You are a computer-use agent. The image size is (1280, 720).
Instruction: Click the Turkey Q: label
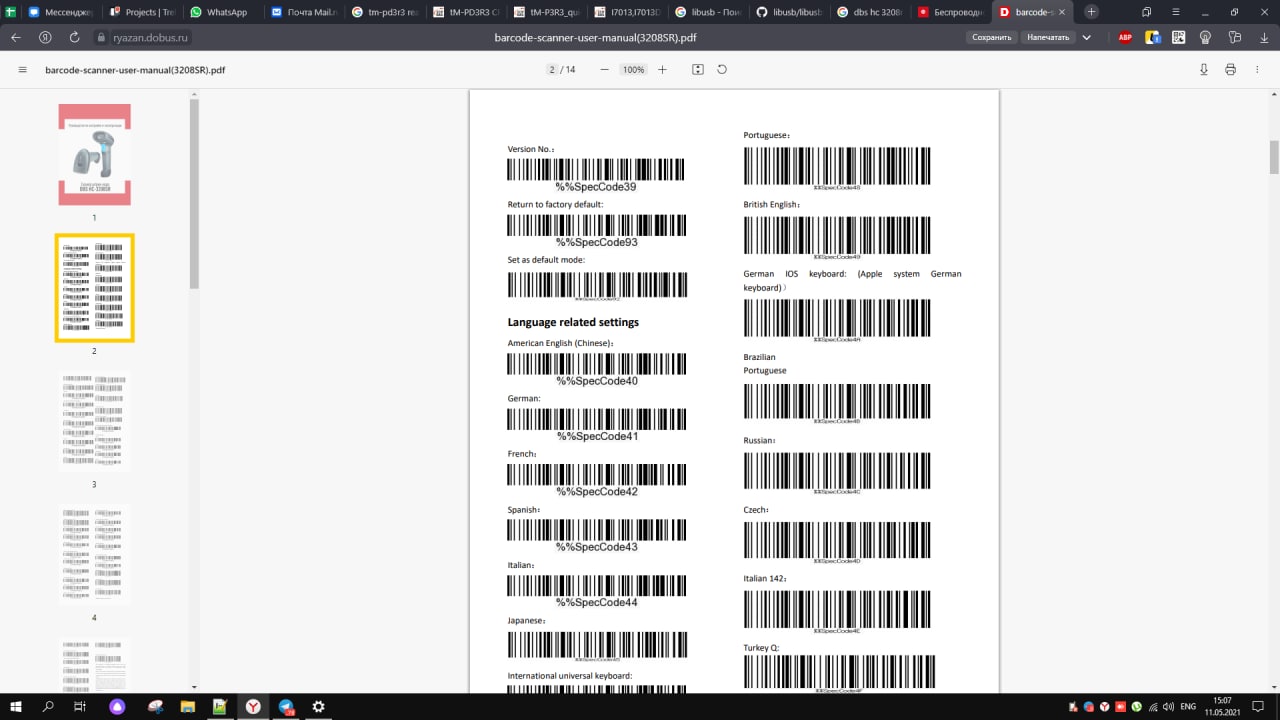coord(761,648)
